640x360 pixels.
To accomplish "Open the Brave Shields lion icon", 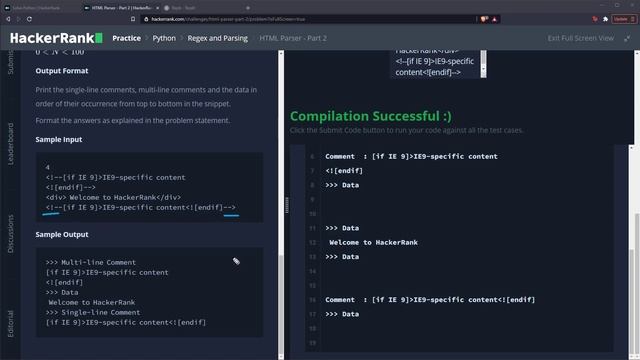I will tap(484, 19).
